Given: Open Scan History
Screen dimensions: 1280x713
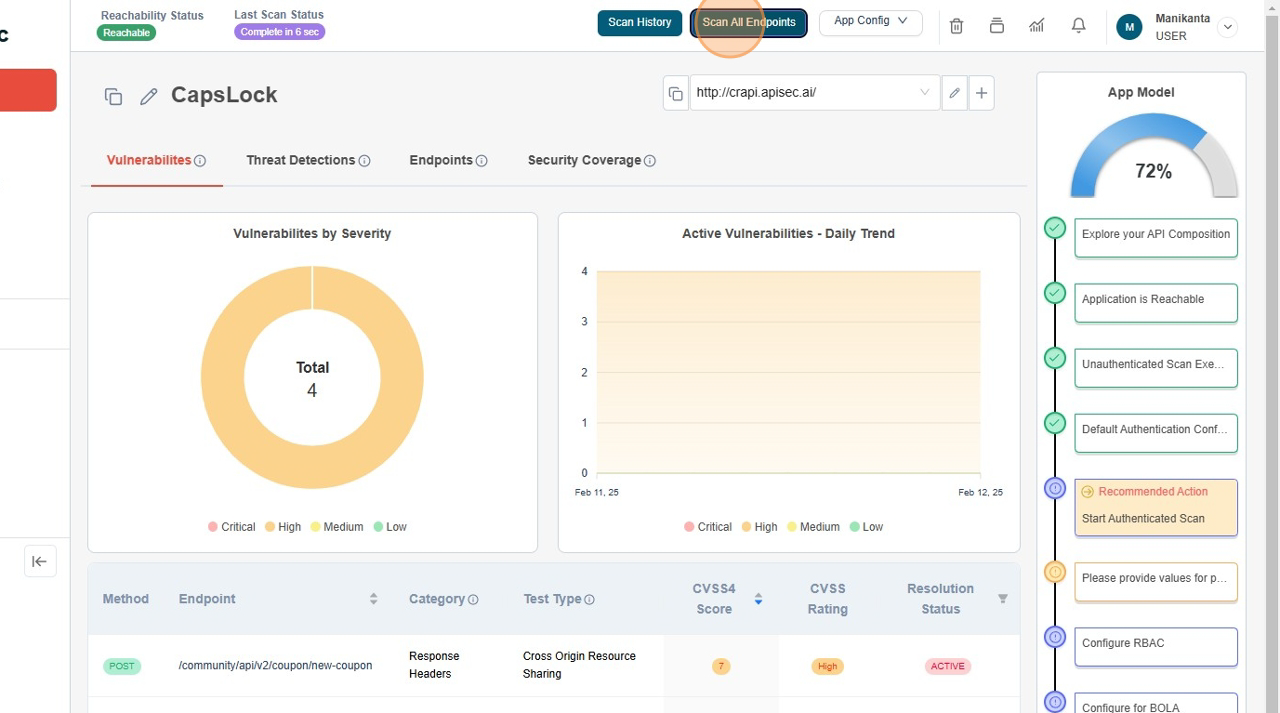Looking at the screenshot, I should click(x=639, y=22).
